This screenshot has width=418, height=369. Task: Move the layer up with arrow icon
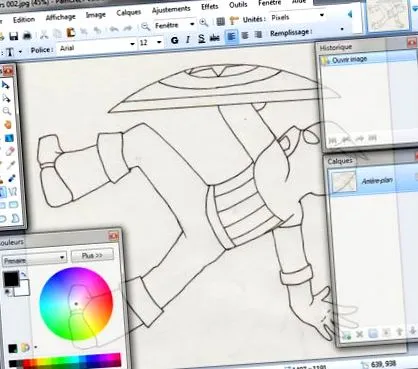[x=399, y=332]
